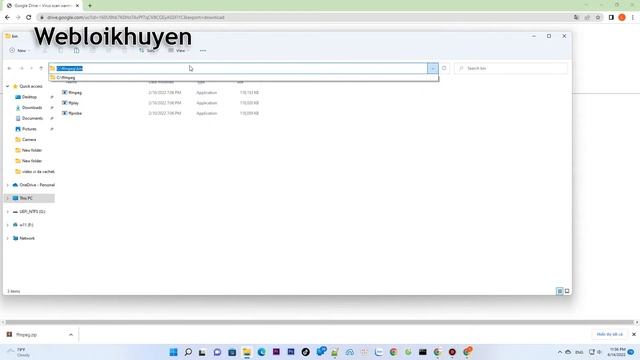The width and height of the screenshot is (640, 360).
Task: Expand the Network node
Action: click(x=7, y=238)
